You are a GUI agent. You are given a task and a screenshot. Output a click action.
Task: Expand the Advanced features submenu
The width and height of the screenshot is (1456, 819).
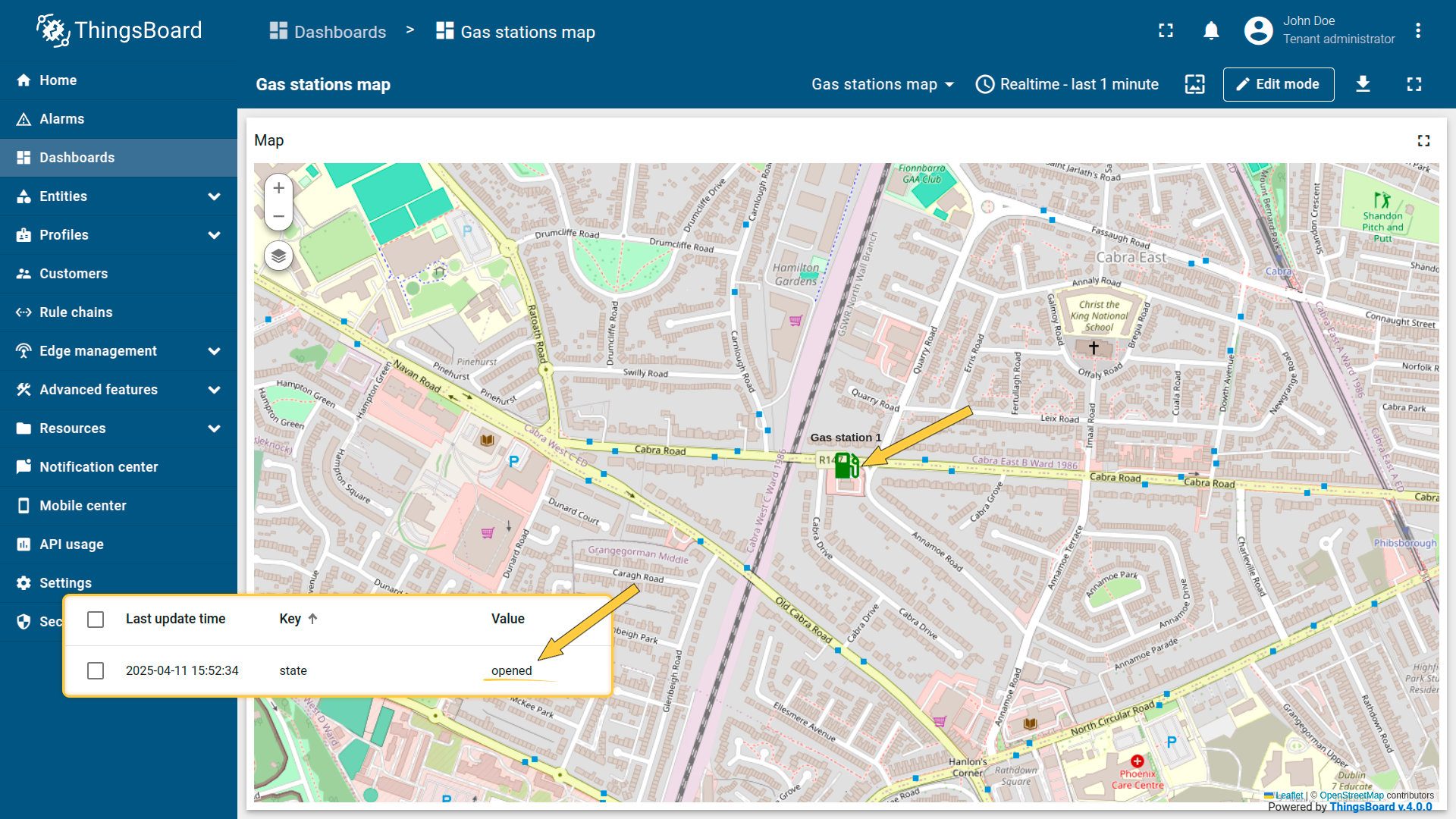point(215,390)
